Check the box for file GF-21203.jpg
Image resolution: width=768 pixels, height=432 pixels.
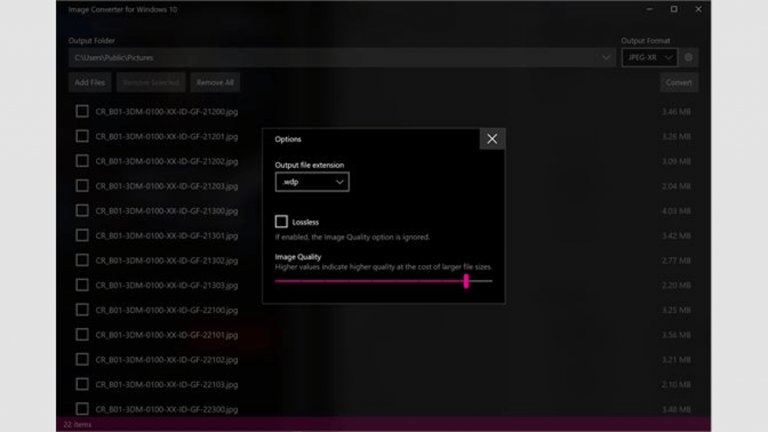click(x=82, y=186)
